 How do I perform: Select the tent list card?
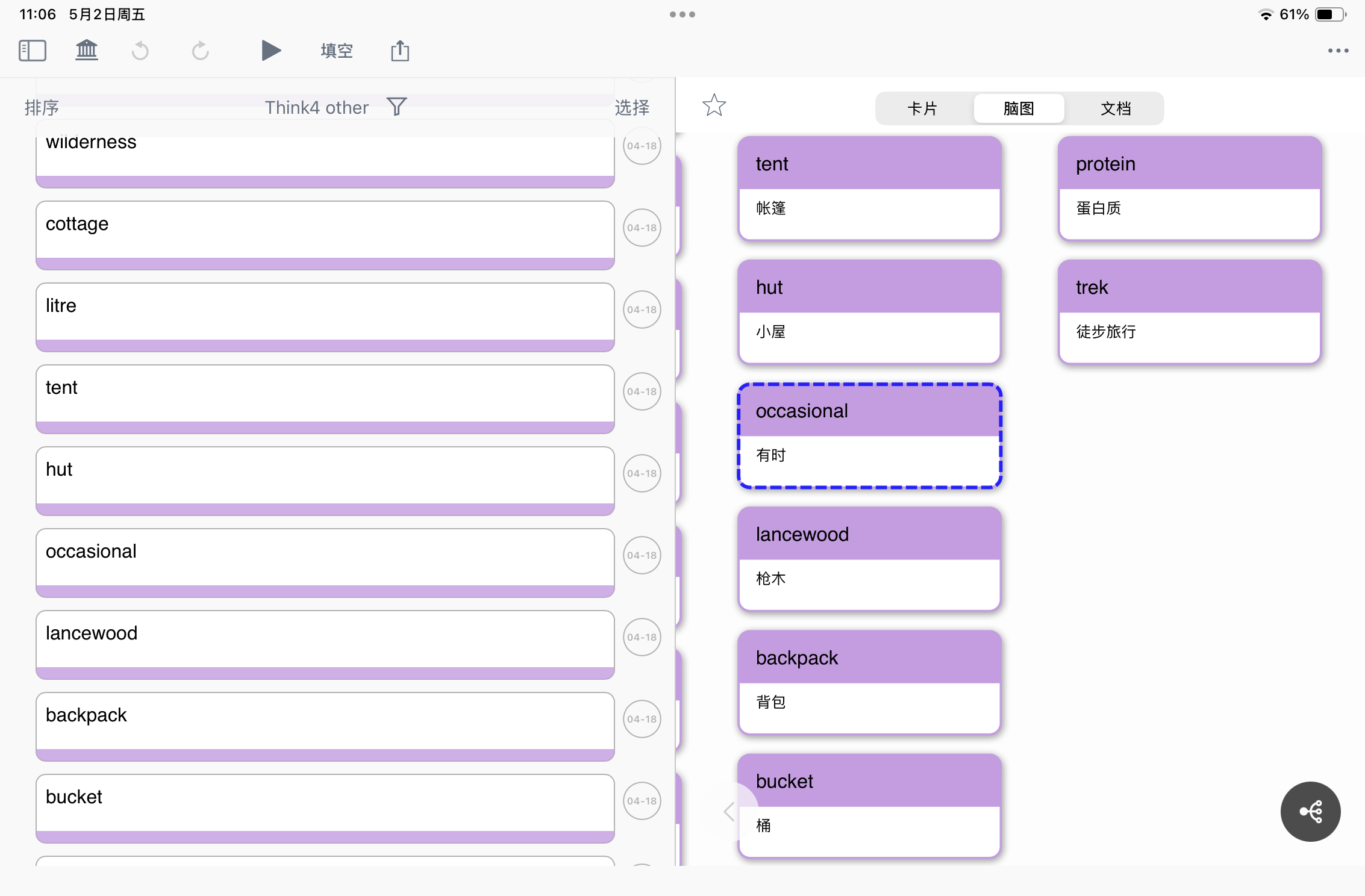(325, 399)
